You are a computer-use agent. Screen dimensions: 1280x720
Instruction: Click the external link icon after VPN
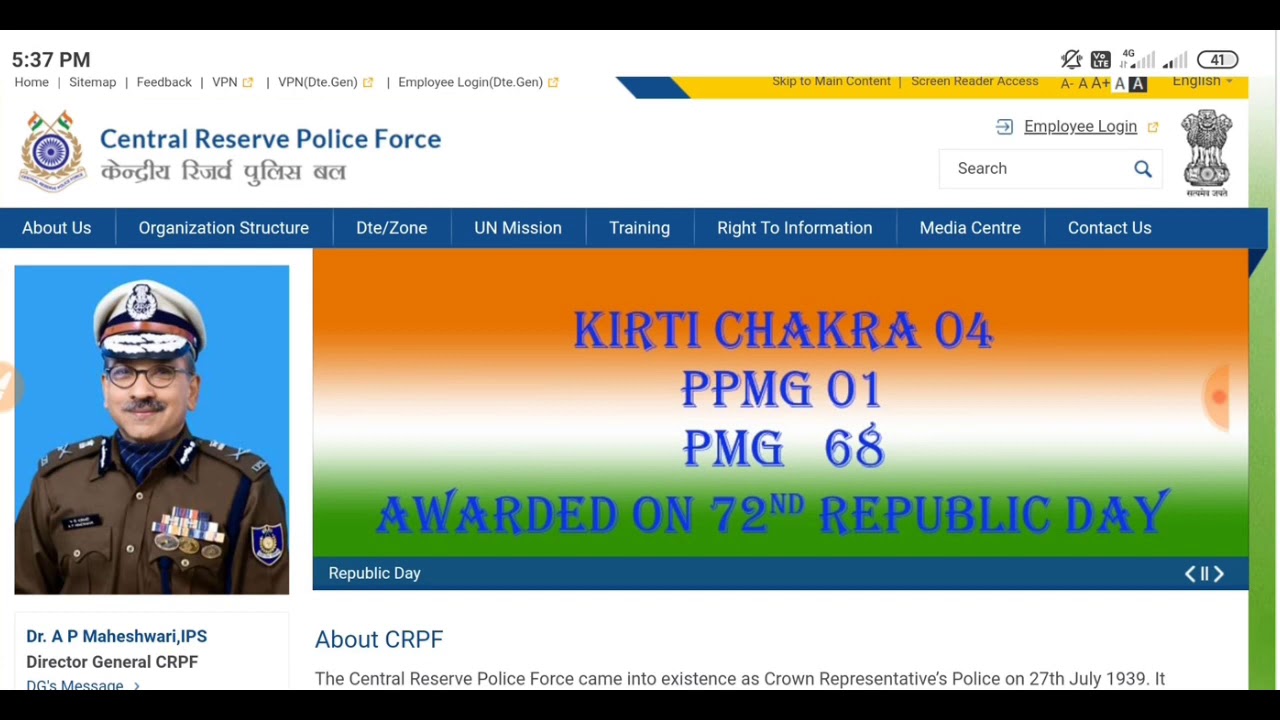click(x=248, y=83)
